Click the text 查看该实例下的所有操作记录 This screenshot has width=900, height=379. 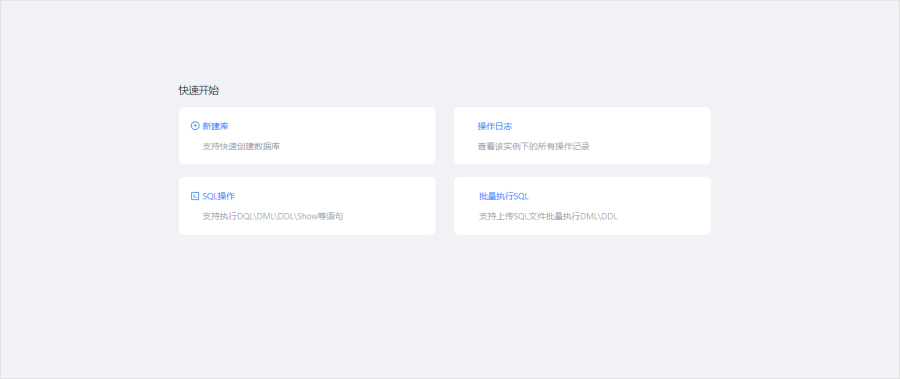[x=534, y=146]
